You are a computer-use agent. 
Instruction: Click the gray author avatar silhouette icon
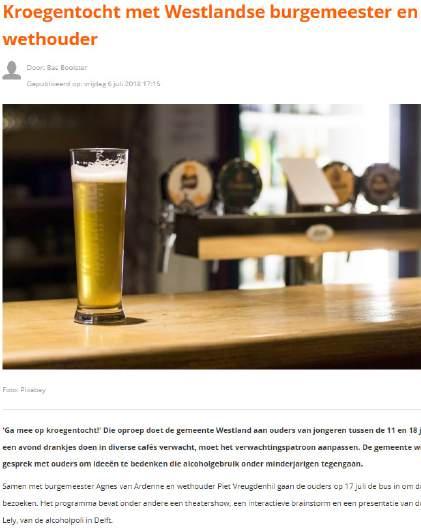click(11, 70)
